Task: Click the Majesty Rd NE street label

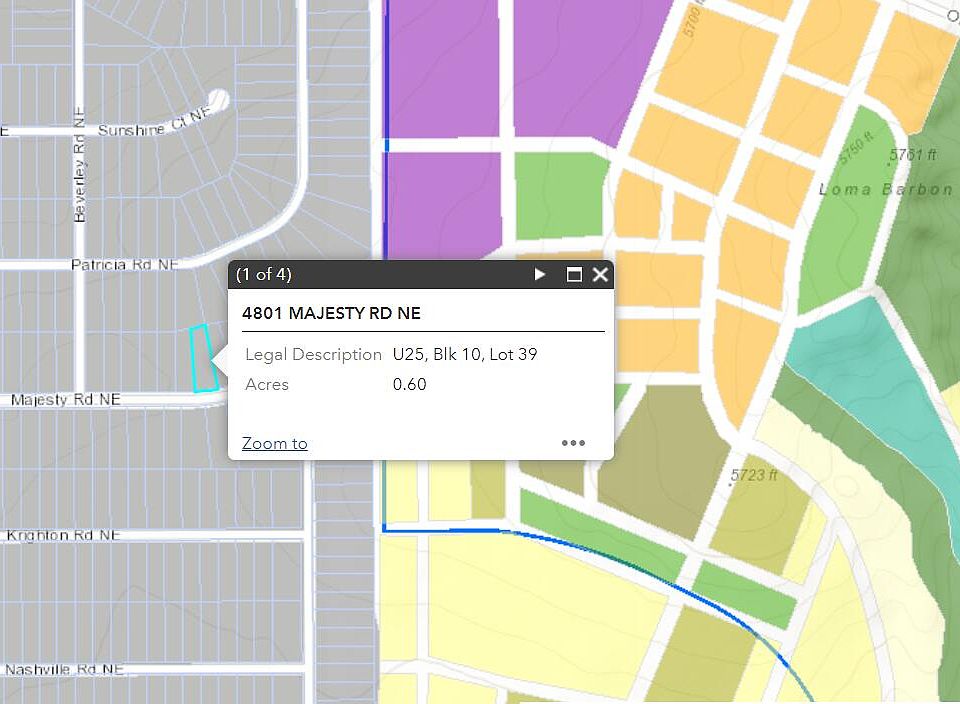Action: 66,400
